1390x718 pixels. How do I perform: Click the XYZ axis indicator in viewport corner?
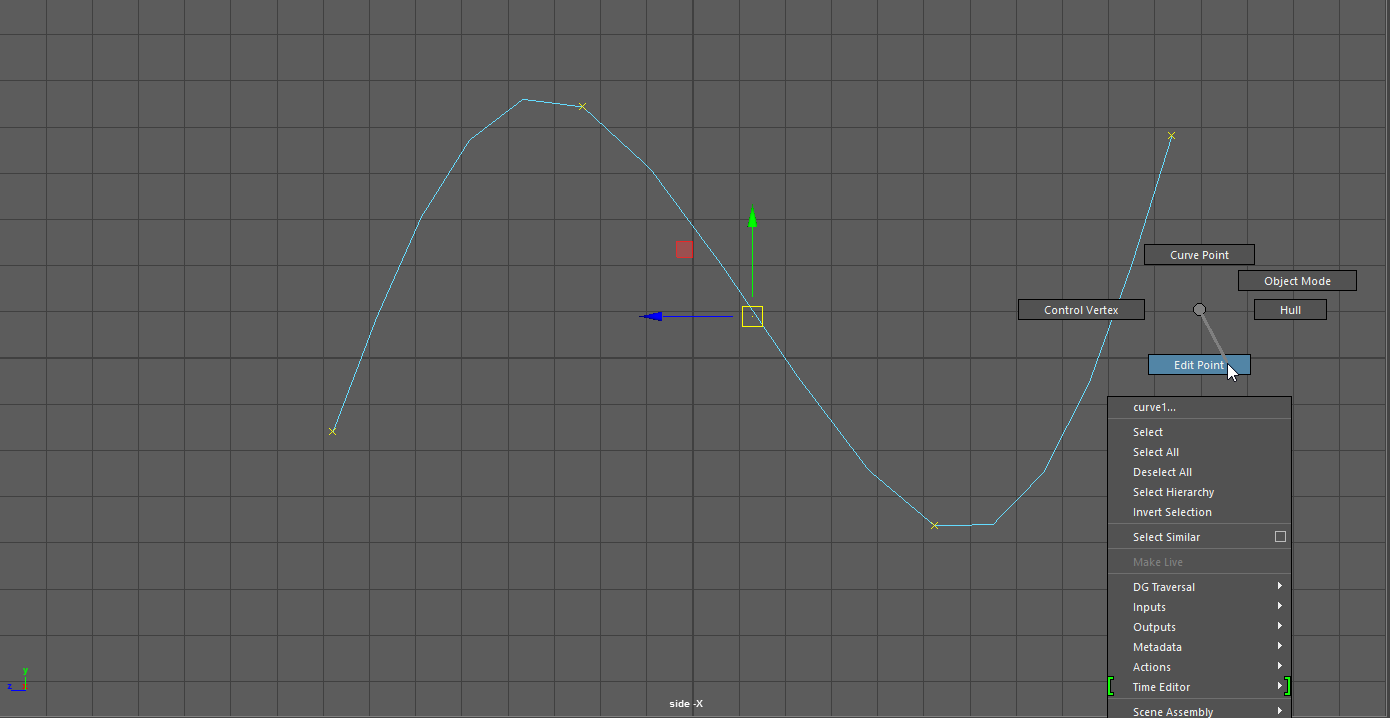point(18,681)
